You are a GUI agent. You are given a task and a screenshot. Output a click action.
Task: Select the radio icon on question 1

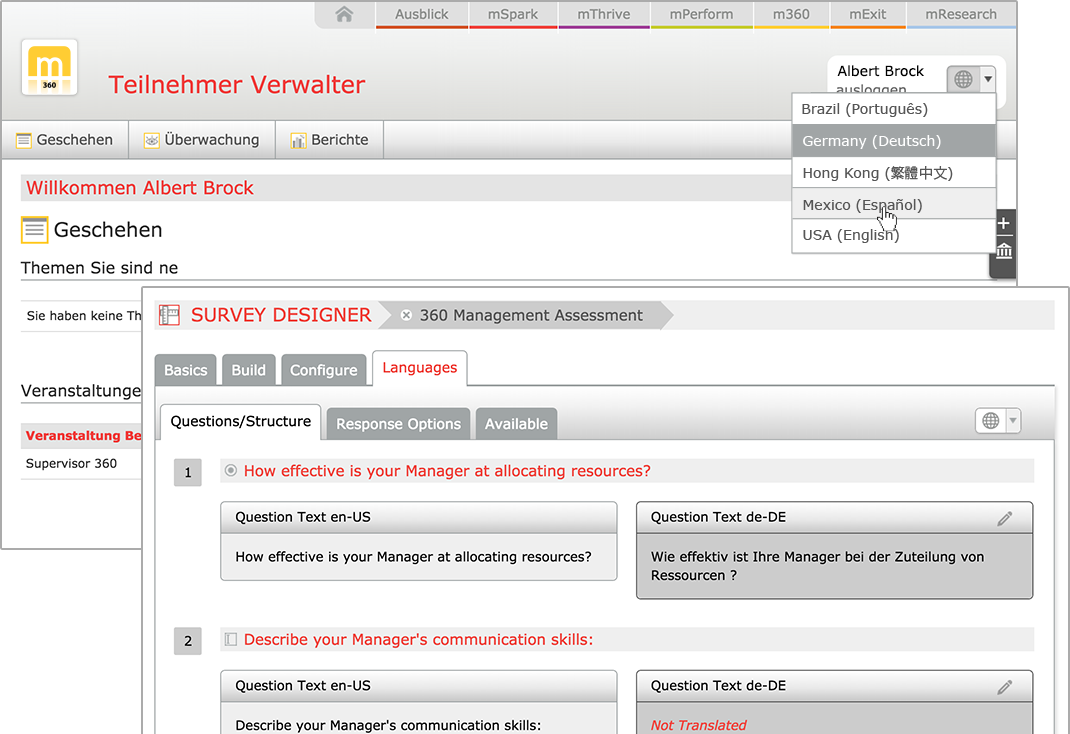pyautogui.click(x=231, y=471)
